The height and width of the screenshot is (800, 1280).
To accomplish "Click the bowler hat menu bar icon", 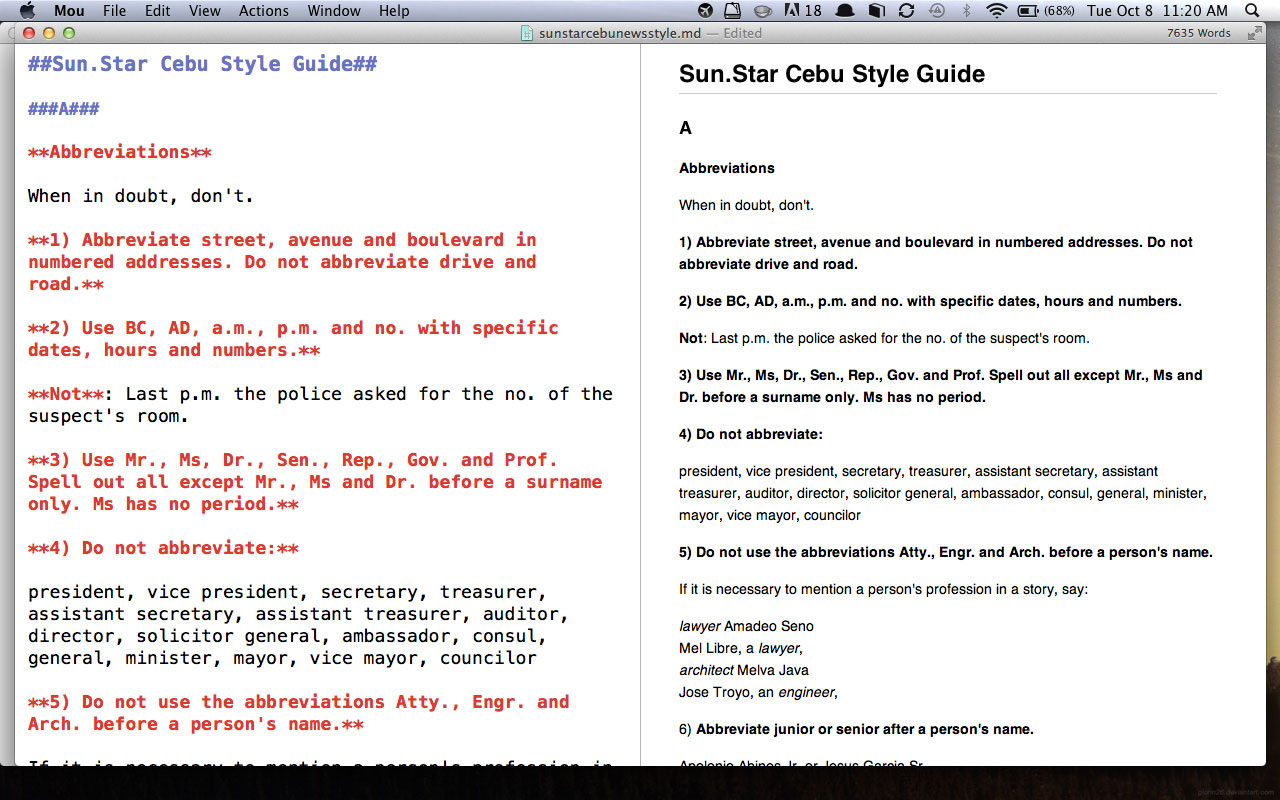I will 845,11.
